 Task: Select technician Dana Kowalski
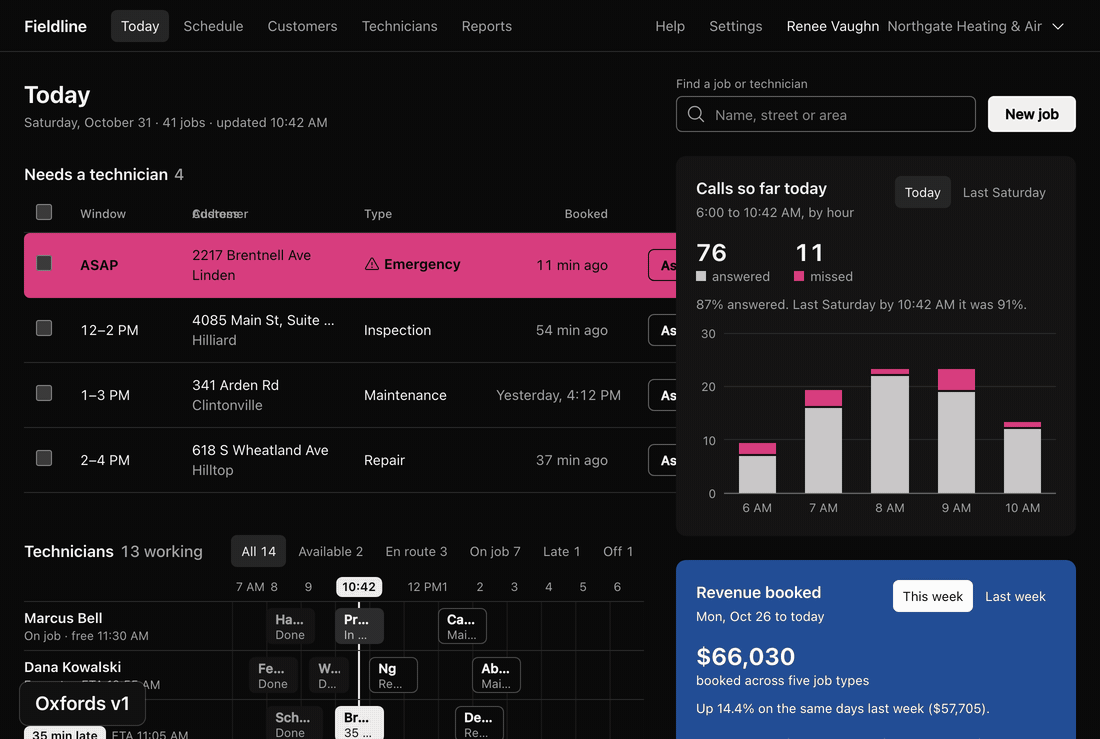point(72,667)
